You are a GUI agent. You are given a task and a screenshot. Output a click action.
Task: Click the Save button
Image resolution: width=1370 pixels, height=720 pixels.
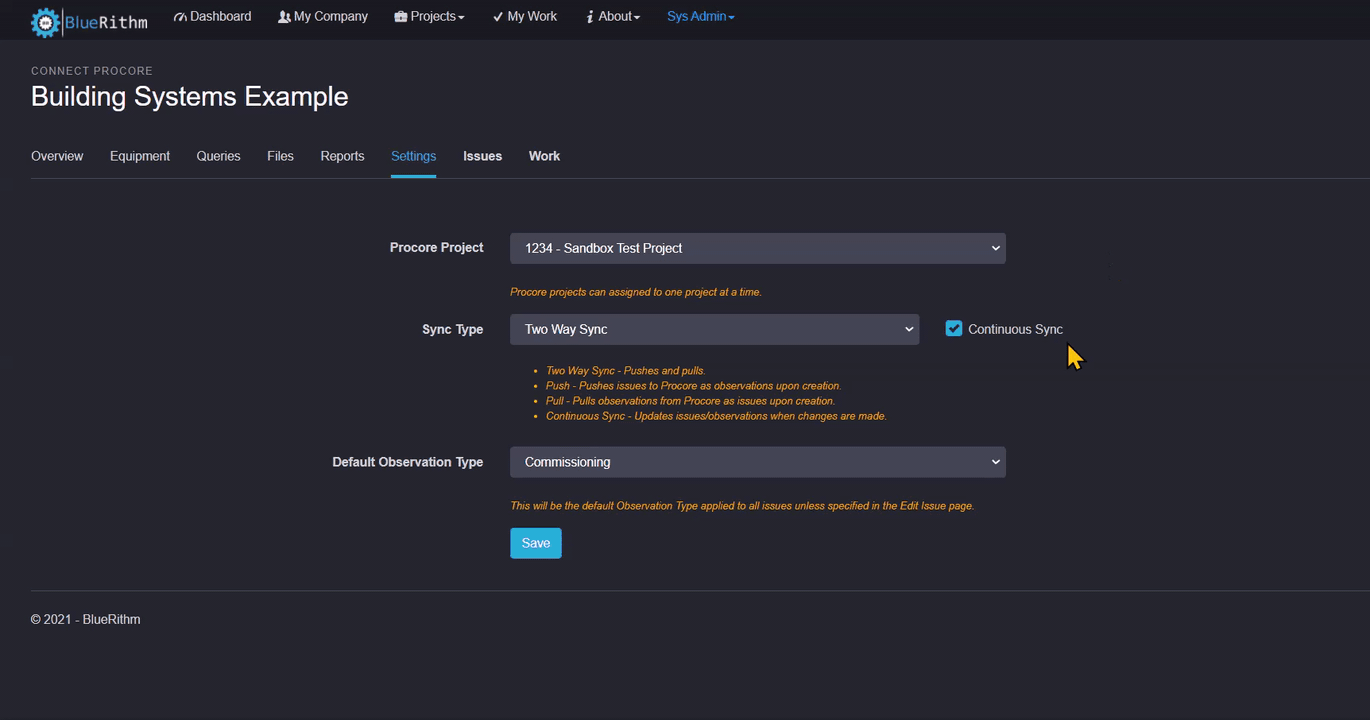coord(536,543)
